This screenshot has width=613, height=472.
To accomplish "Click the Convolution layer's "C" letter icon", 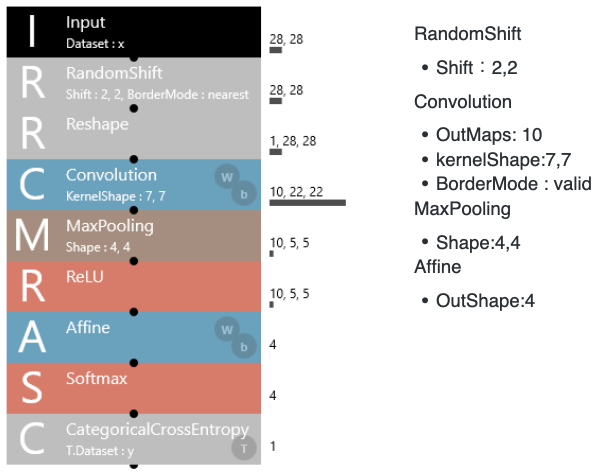I will coord(32,184).
